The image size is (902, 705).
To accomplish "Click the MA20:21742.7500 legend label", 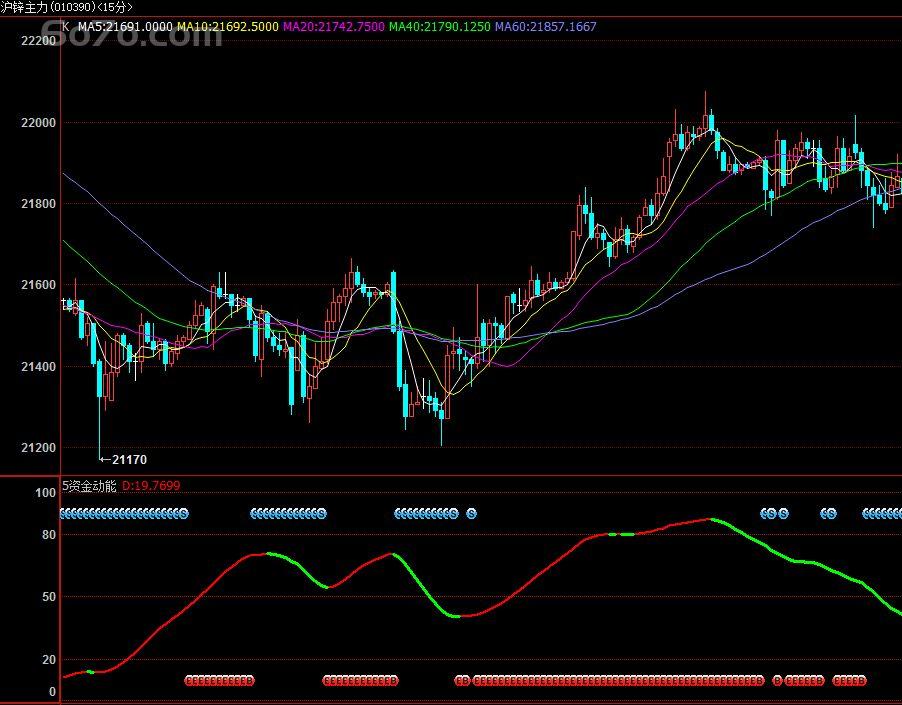I will (x=334, y=26).
